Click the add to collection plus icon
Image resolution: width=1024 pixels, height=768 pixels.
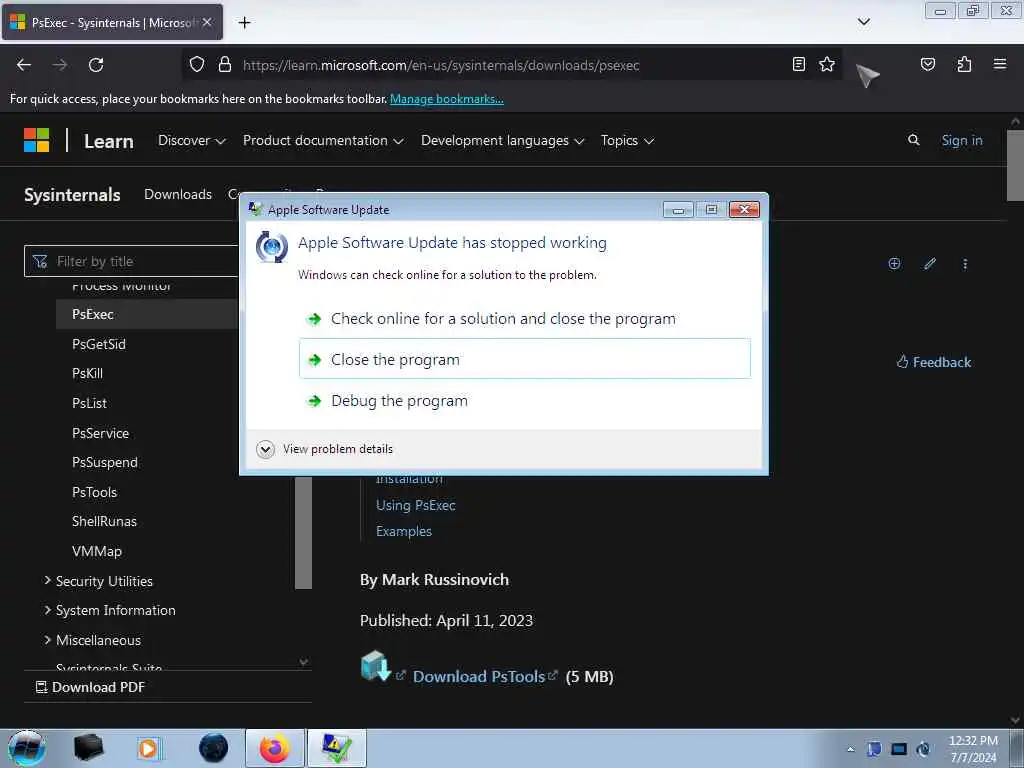click(894, 263)
